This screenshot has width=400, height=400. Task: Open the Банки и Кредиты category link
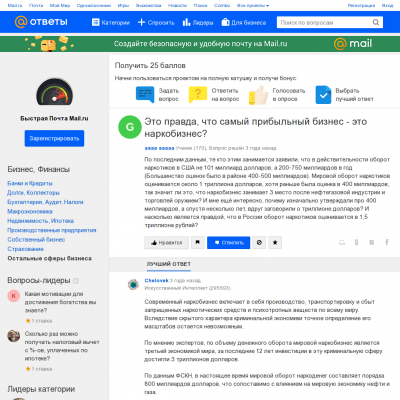pos(30,183)
